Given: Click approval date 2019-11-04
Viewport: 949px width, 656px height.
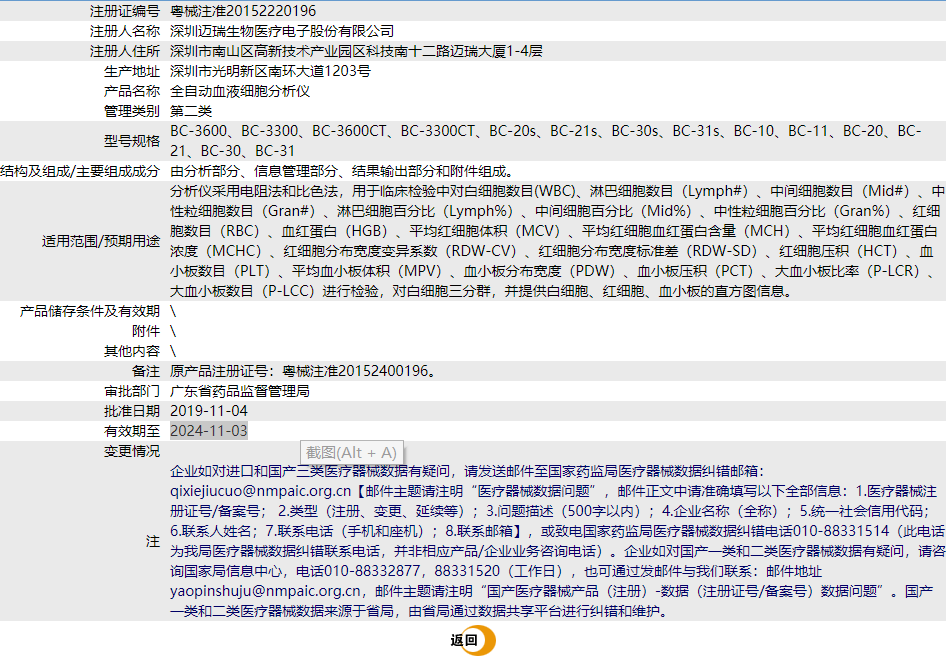Looking at the screenshot, I should pyautogui.click(x=209, y=411).
